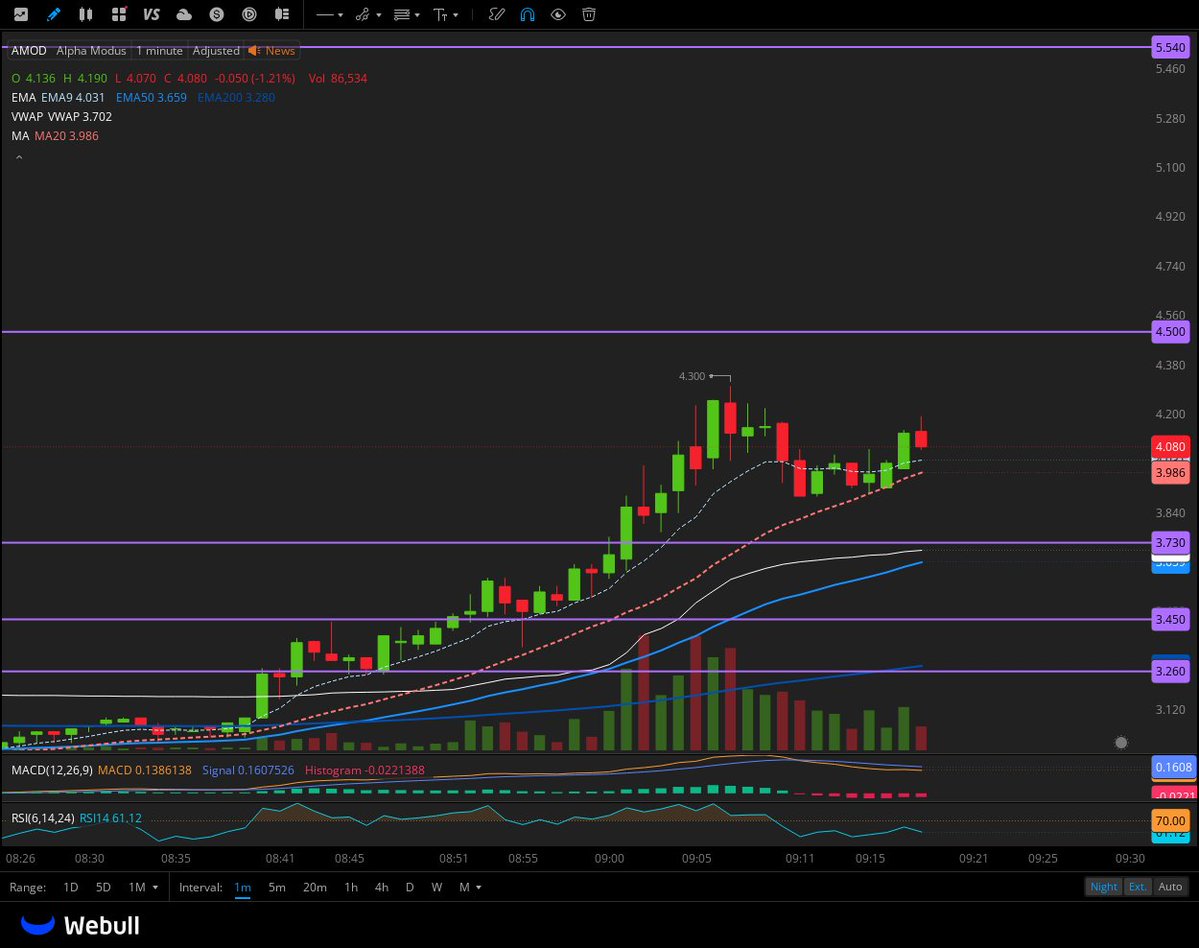The width and height of the screenshot is (1199, 948).
Task: Select the EMA50 3.659 indicator label
Action: pyautogui.click(x=151, y=97)
